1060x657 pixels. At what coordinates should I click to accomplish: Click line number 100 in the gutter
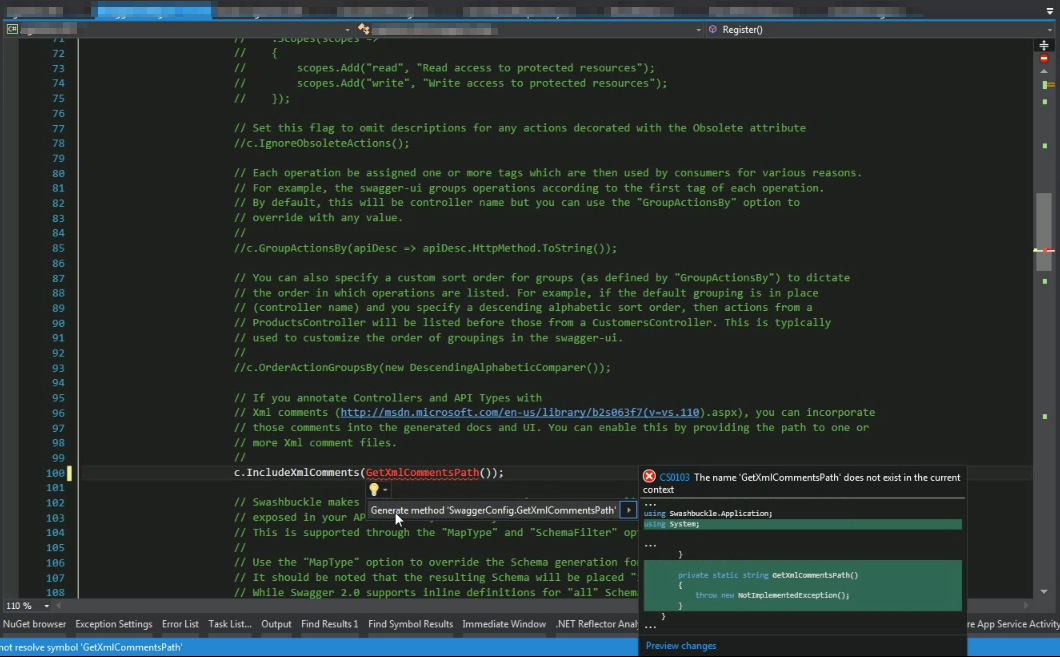[x=55, y=473]
